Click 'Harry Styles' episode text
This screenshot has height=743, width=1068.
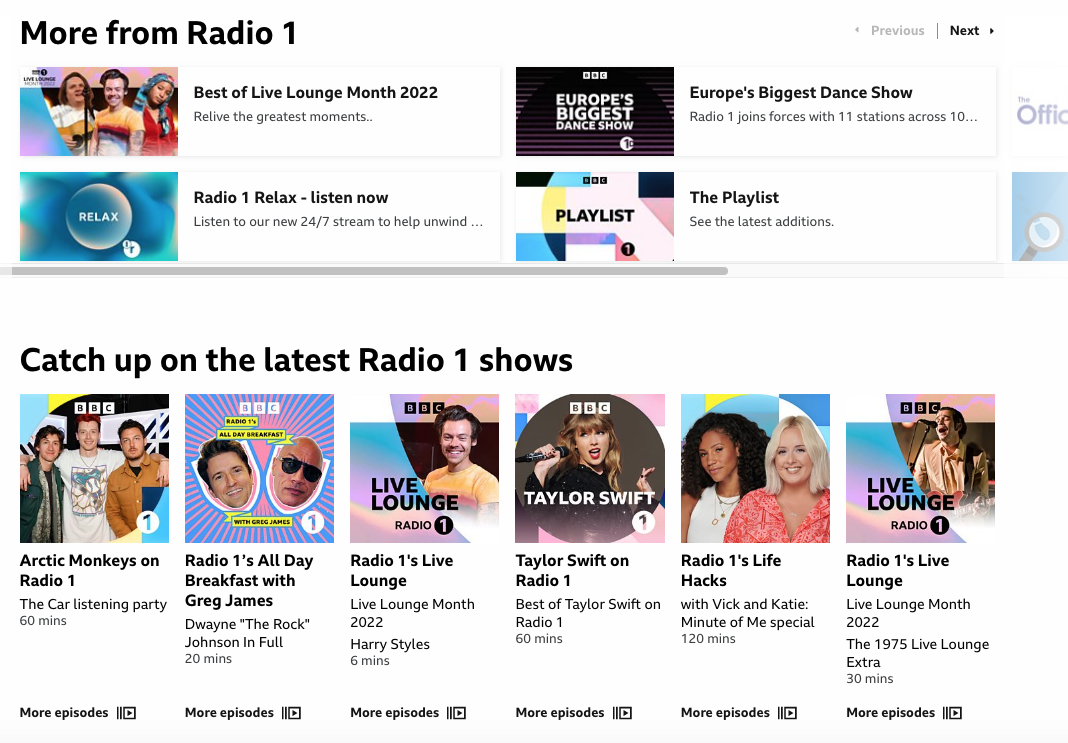(390, 644)
